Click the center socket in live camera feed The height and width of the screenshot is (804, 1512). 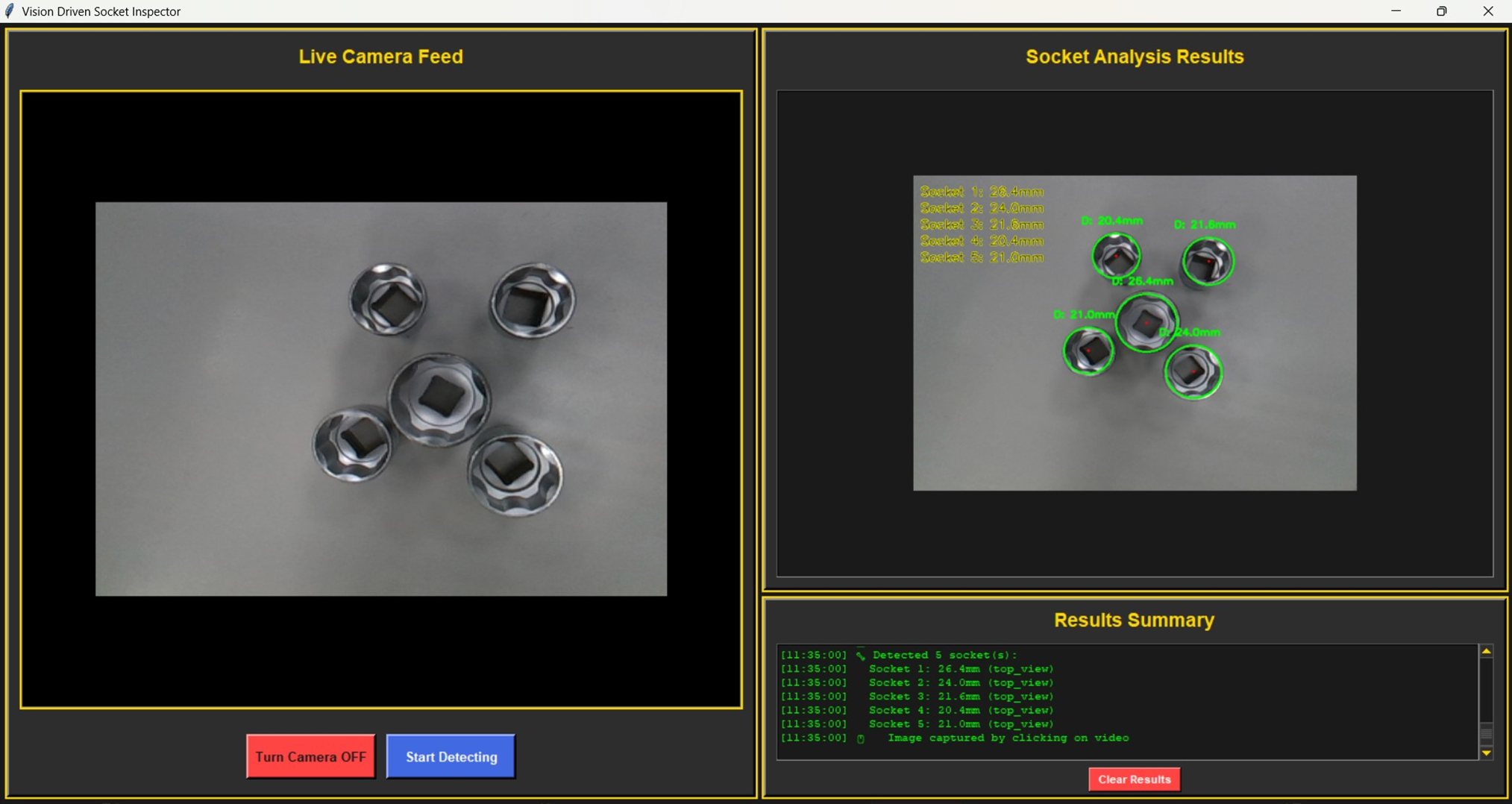point(439,398)
